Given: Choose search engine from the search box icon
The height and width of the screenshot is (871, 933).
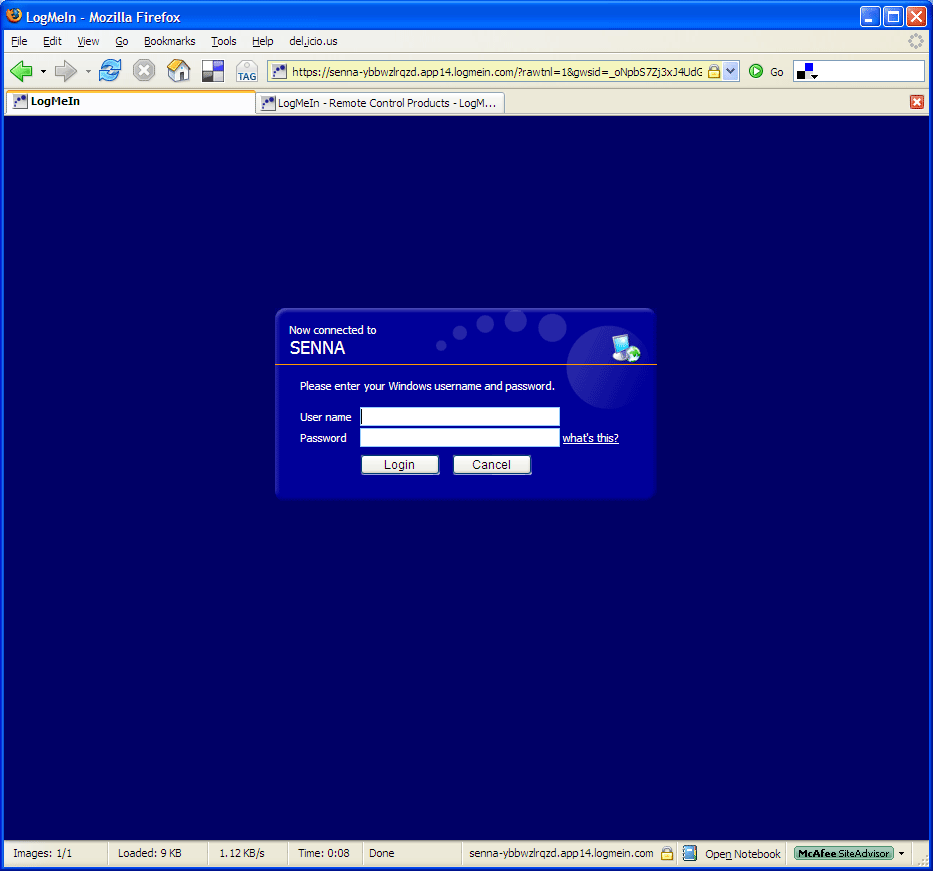Looking at the screenshot, I should (x=807, y=72).
